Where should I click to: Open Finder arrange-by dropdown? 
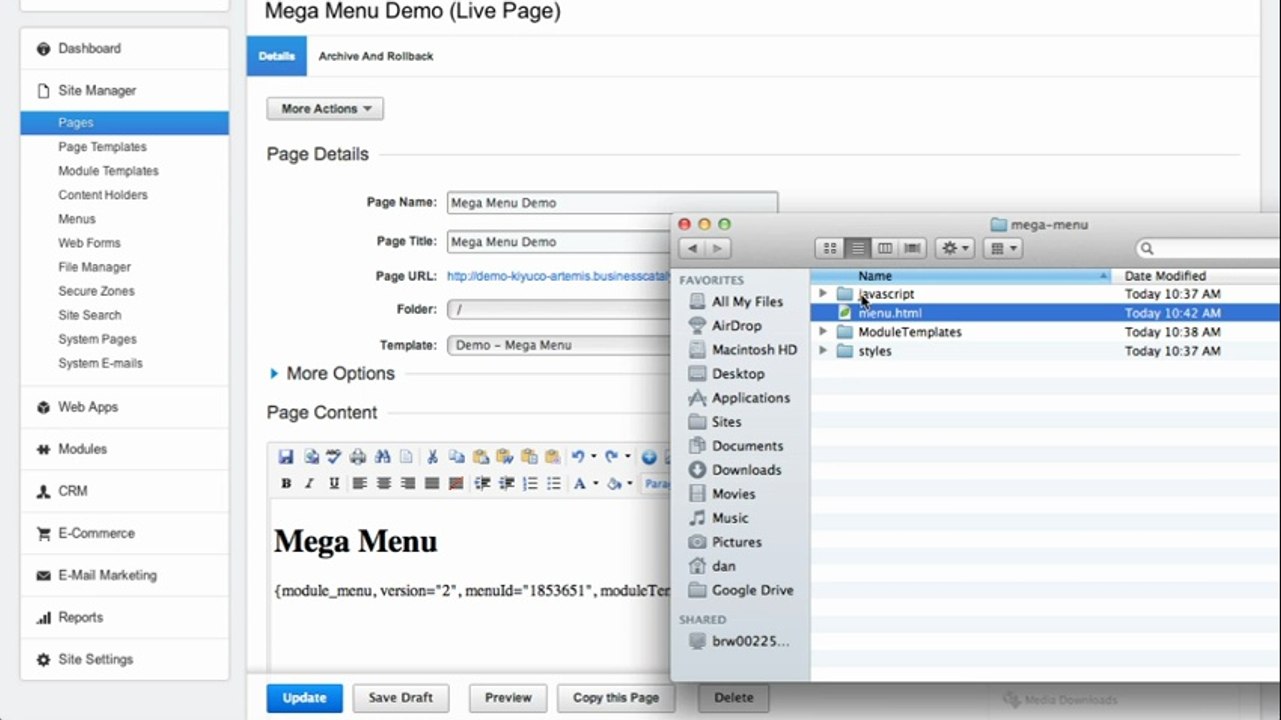[1003, 248]
